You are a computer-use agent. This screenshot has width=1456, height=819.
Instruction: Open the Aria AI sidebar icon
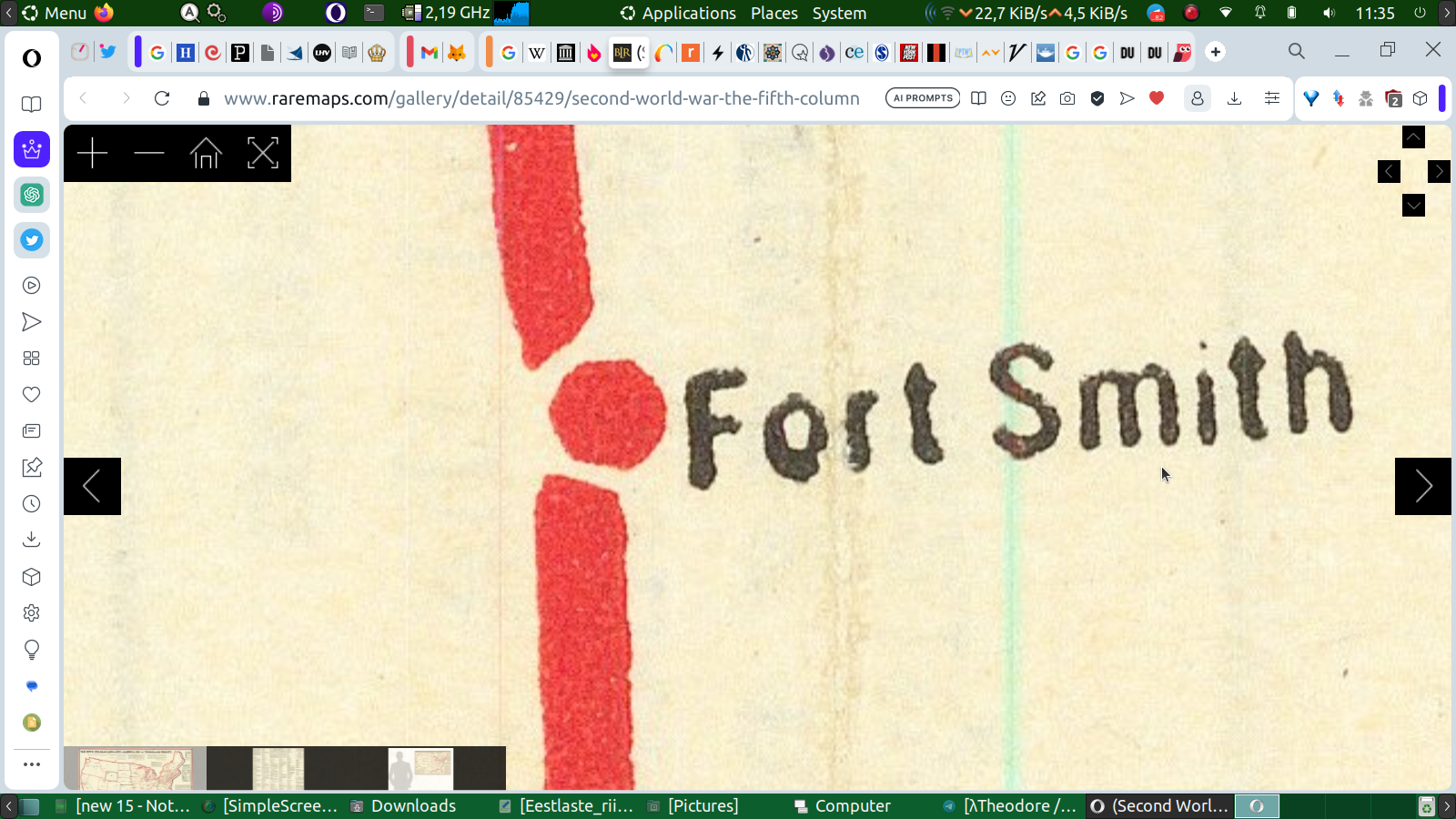[32, 149]
